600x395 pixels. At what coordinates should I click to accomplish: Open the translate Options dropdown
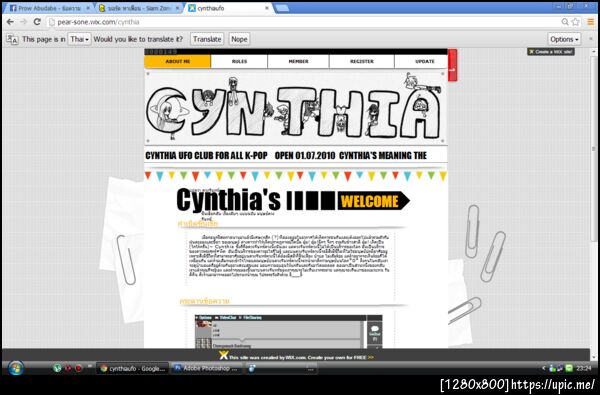pyautogui.click(x=564, y=39)
